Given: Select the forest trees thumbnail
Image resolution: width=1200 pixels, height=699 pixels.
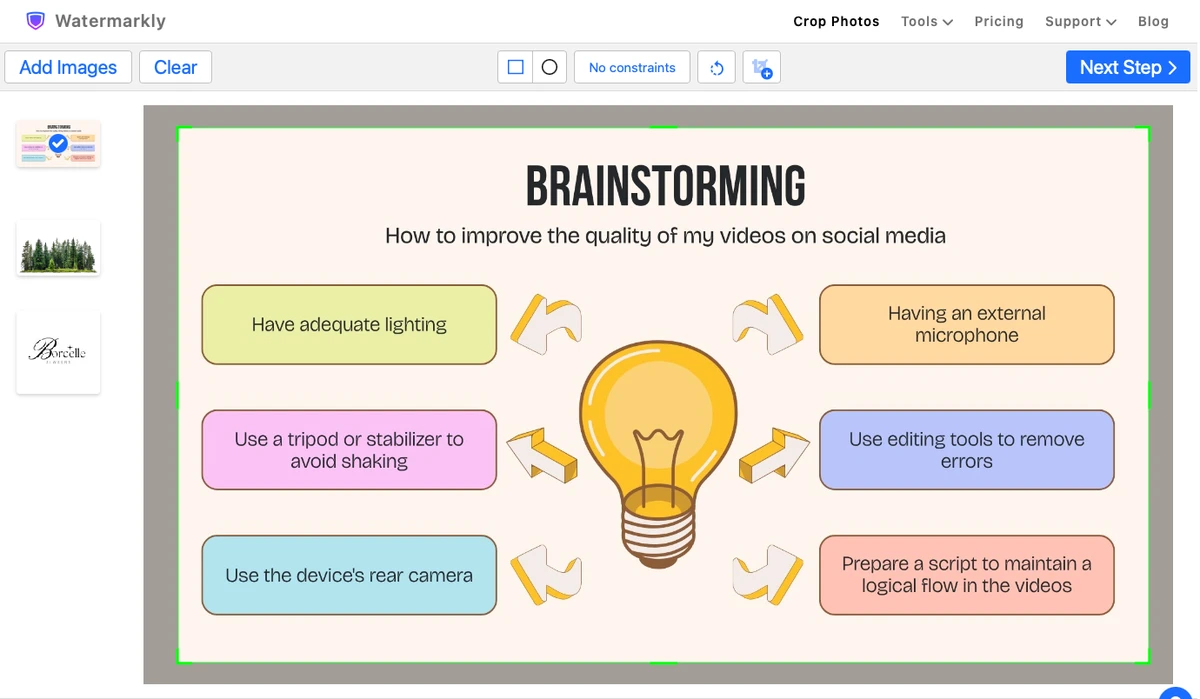Looking at the screenshot, I should pyautogui.click(x=58, y=248).
